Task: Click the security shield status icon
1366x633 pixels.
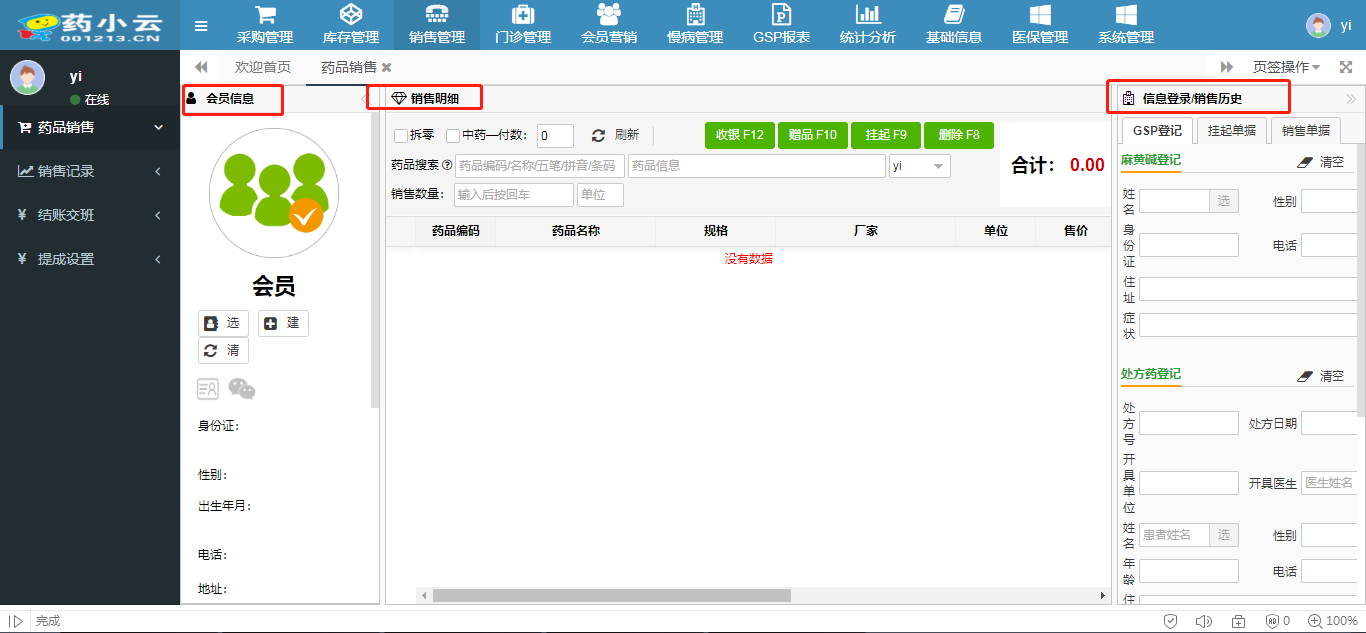Action: [x=1171, y=621]
